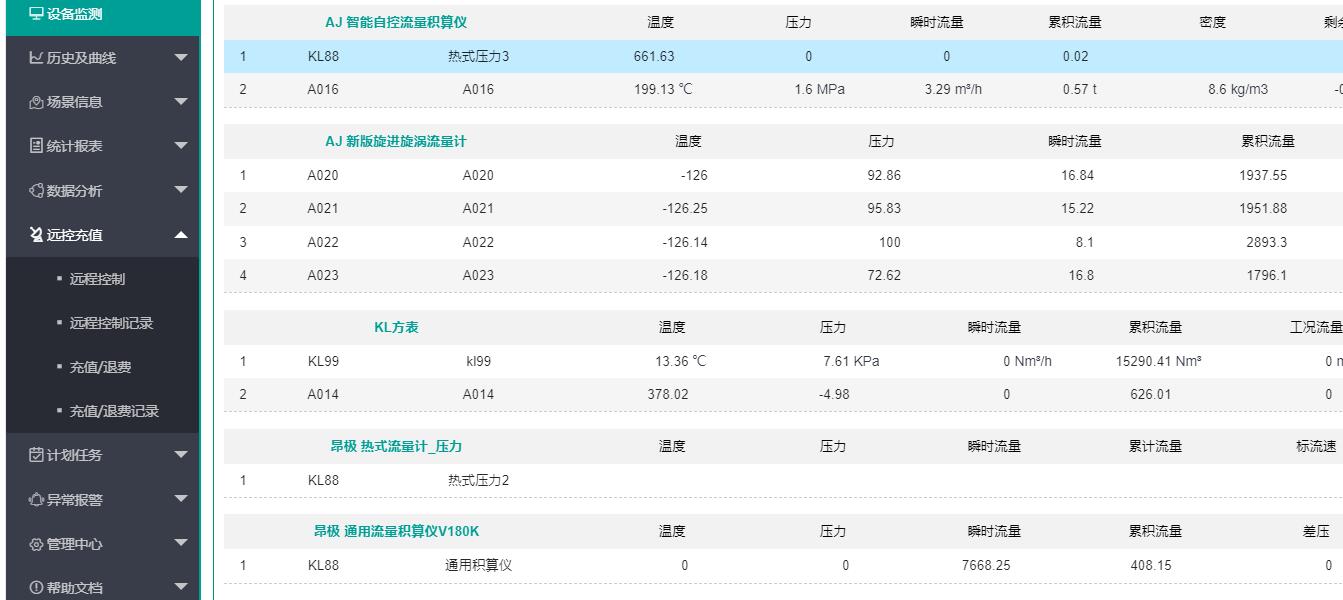The height and width of the screenshot is (600, 1343).
Task: Click the 异常报警 alarm icon
Action: tap(36, 500)
